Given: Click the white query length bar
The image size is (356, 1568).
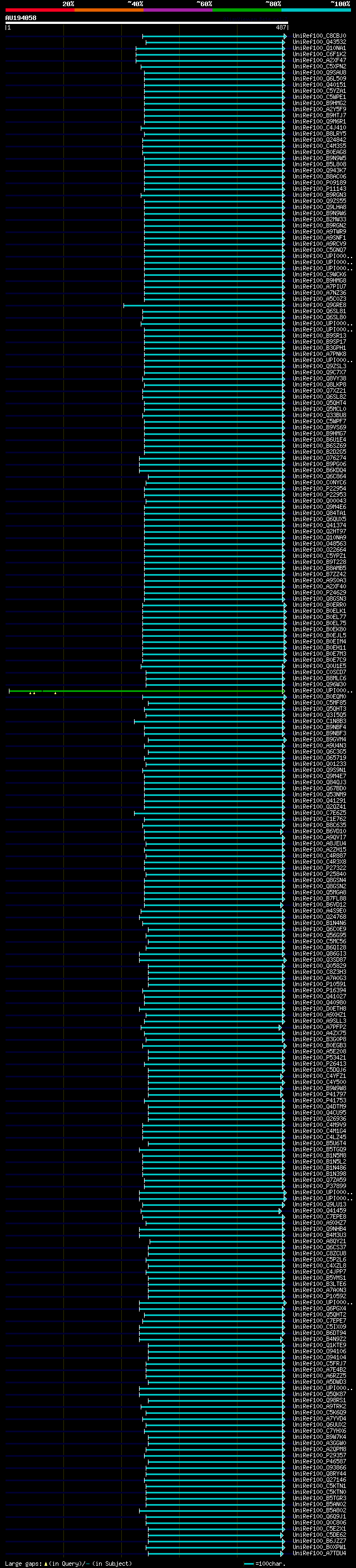Looking at the screenshot, I should coord(147,22).
